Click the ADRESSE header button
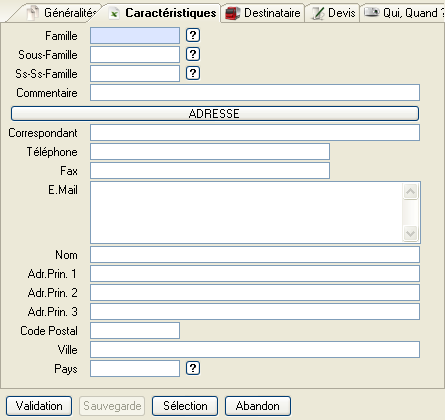This screenshot has height=420, width=445. tap(215, 114)
